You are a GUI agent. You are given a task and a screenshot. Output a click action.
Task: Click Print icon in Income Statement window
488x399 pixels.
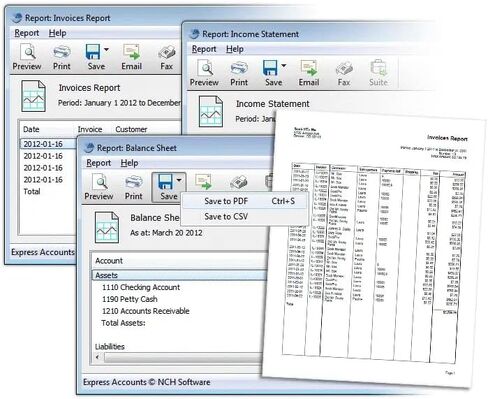pyautogui.click(x=239, y=73)
